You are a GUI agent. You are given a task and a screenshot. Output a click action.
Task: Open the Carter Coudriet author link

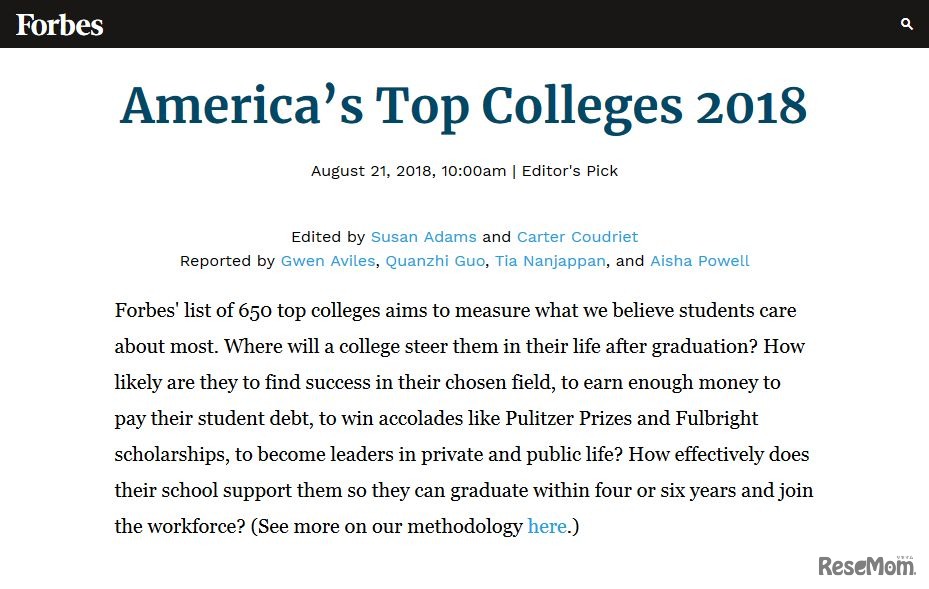577,237
